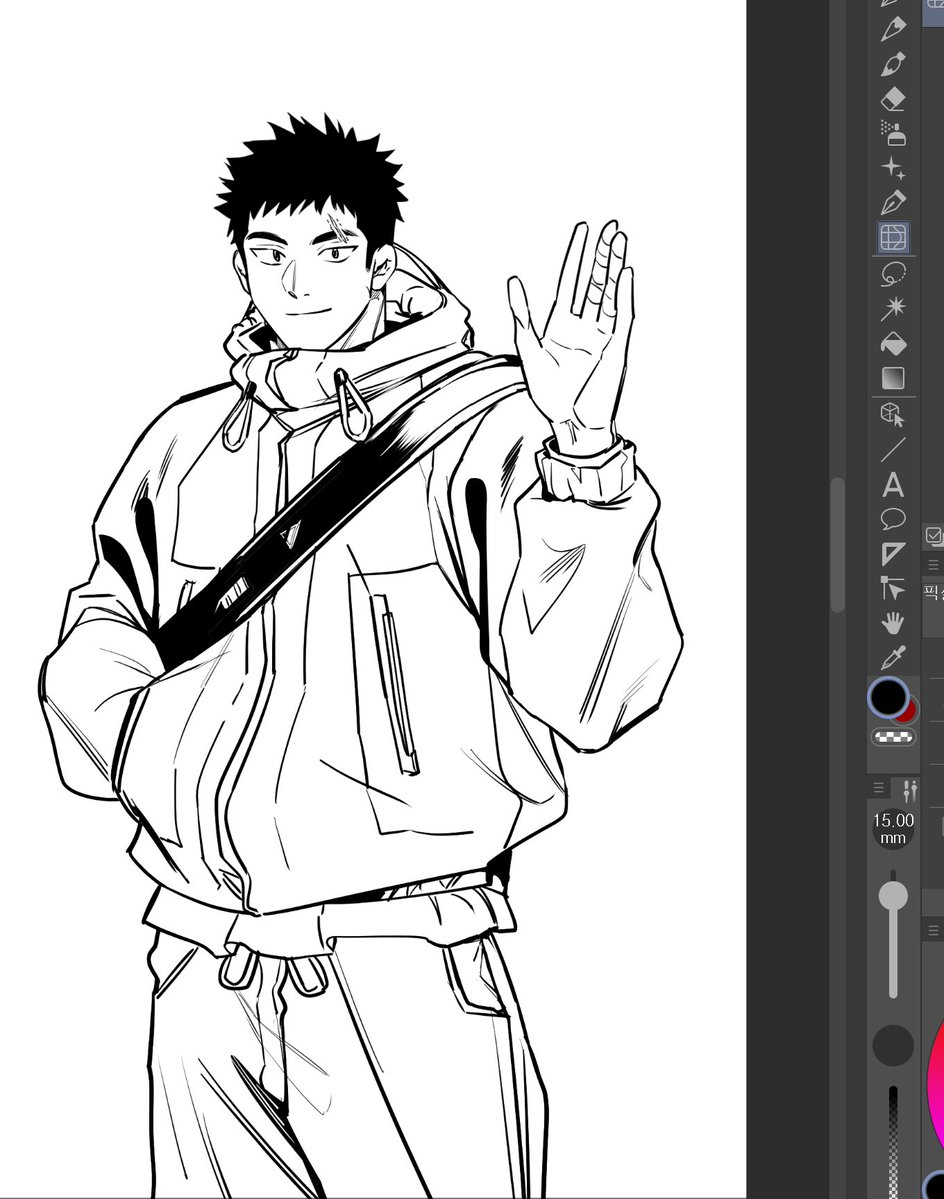The image size is (944, 1199).
Task: Select the Airbrush spray tool
Action: tap(893, 133)
